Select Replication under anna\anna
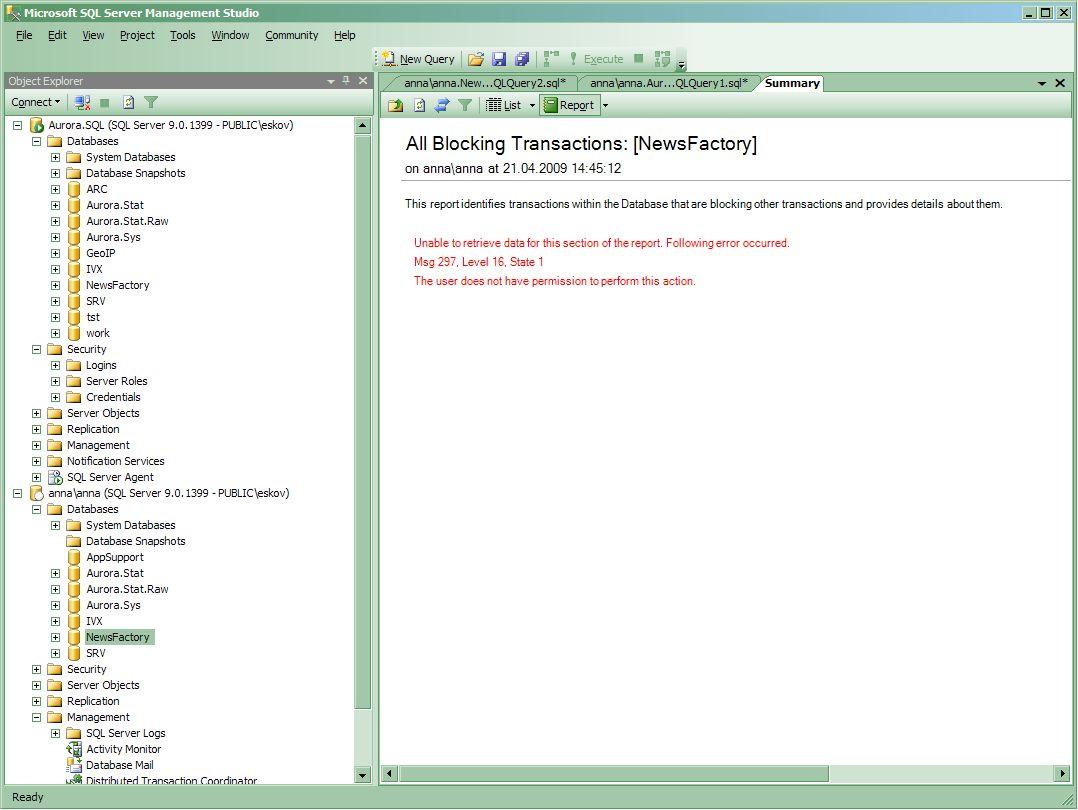1078x810 pixels. point(93,701)
